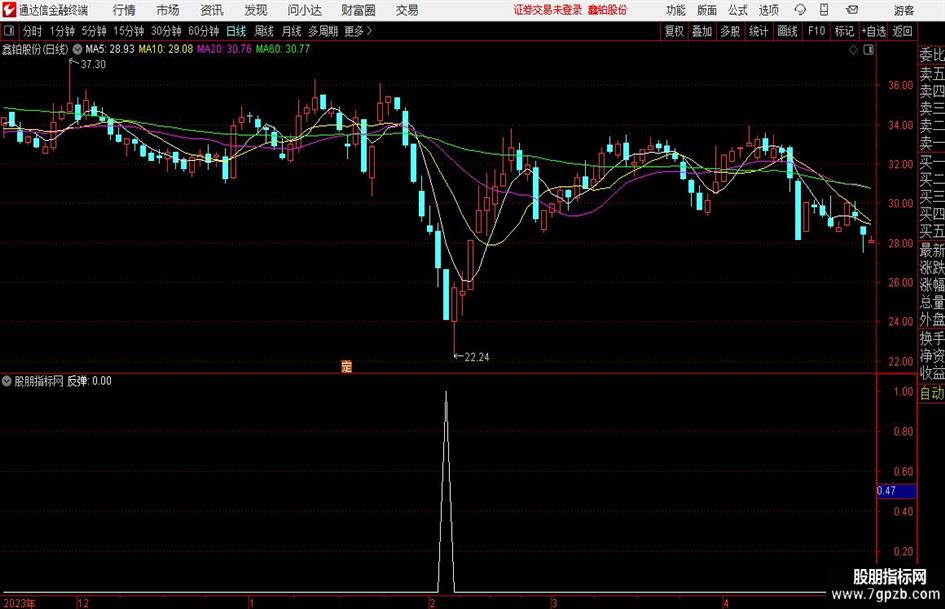Click the diamond icon at chart top-right

(853, 50)
